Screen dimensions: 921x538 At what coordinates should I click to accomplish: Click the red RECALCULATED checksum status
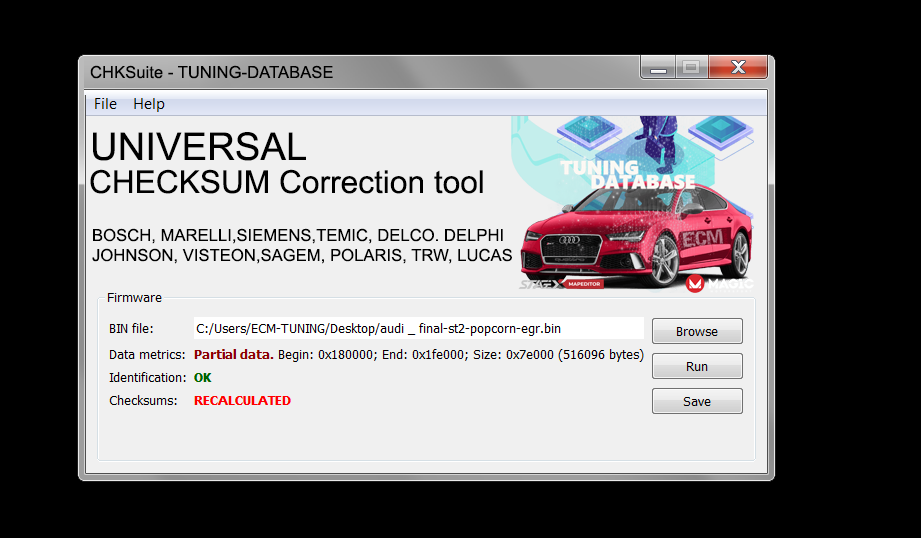point(242,401)
